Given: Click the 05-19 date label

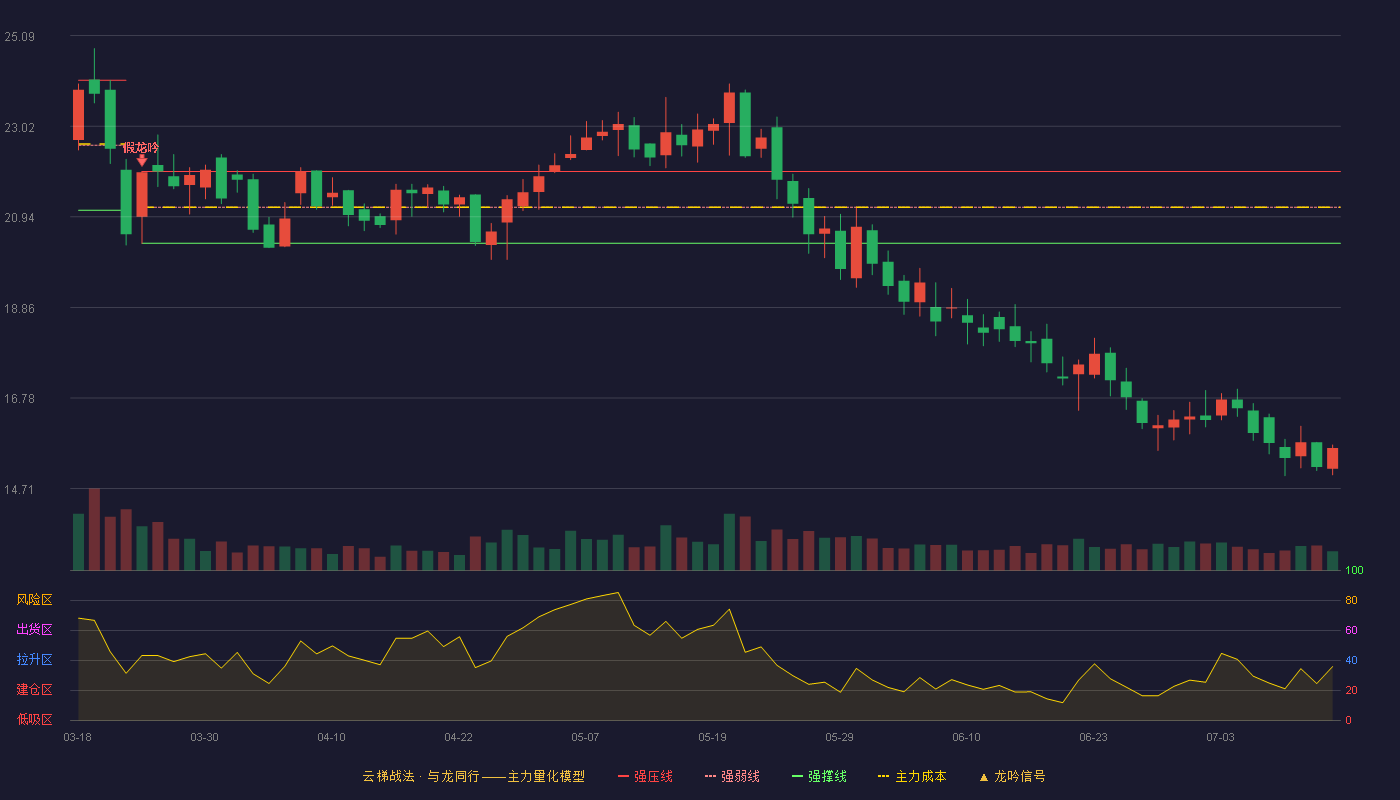Looking at the screenshot, I should click(x=712, y=737).
